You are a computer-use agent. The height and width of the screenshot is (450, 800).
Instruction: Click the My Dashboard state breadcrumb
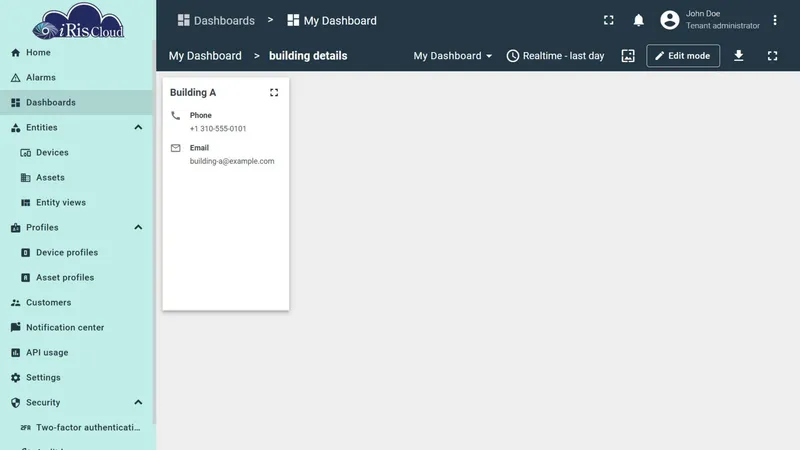[205, 56]
